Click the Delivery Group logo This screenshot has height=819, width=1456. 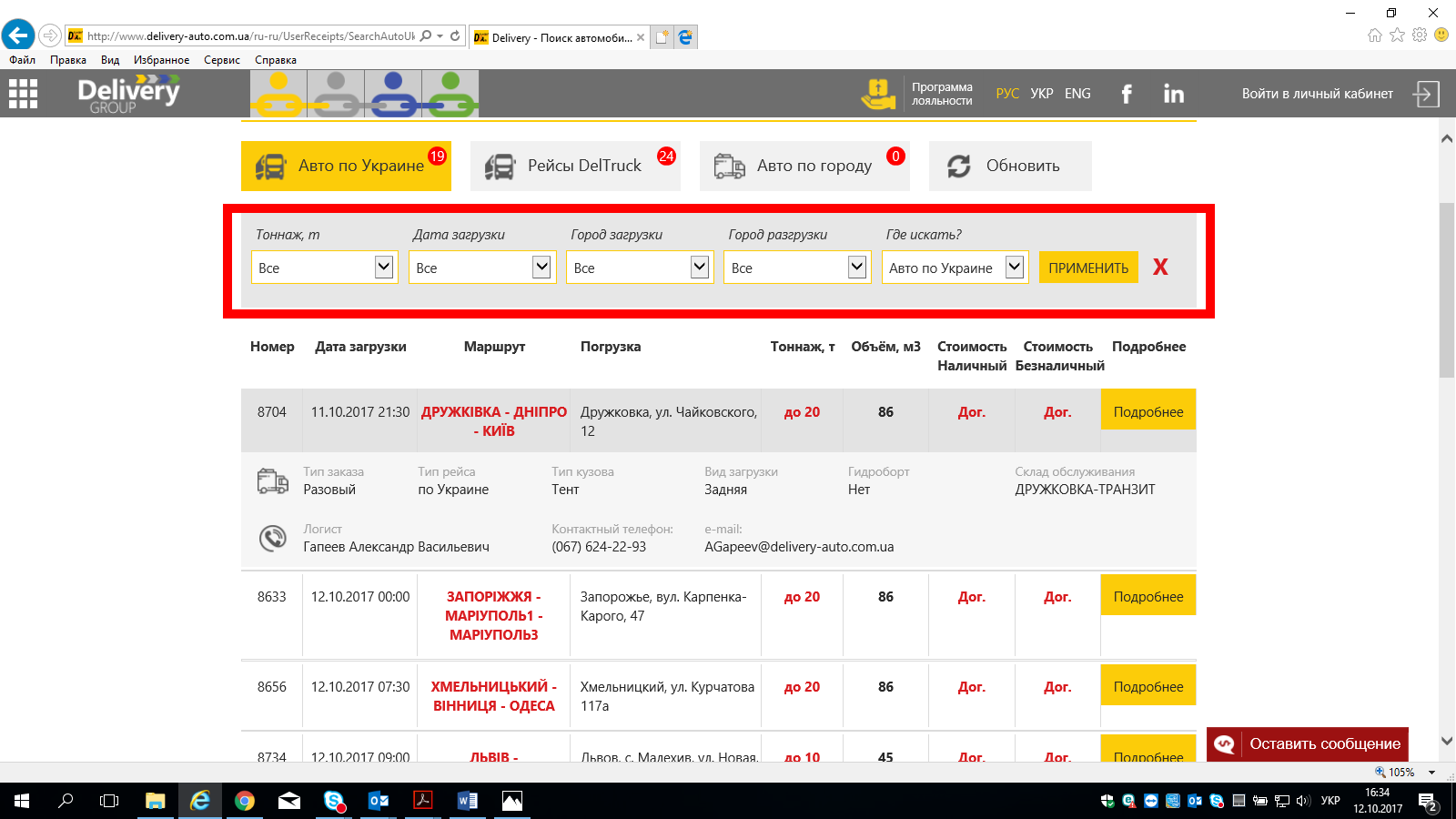(x=128, y=95)
